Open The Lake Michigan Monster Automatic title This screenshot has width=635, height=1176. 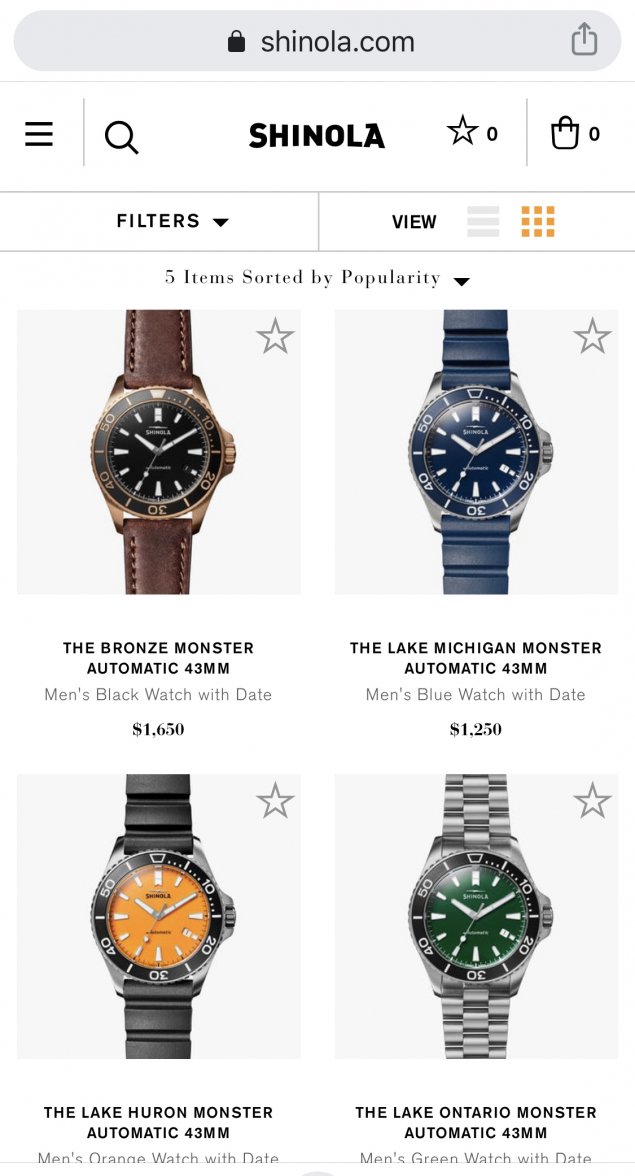tap(476, 658)
